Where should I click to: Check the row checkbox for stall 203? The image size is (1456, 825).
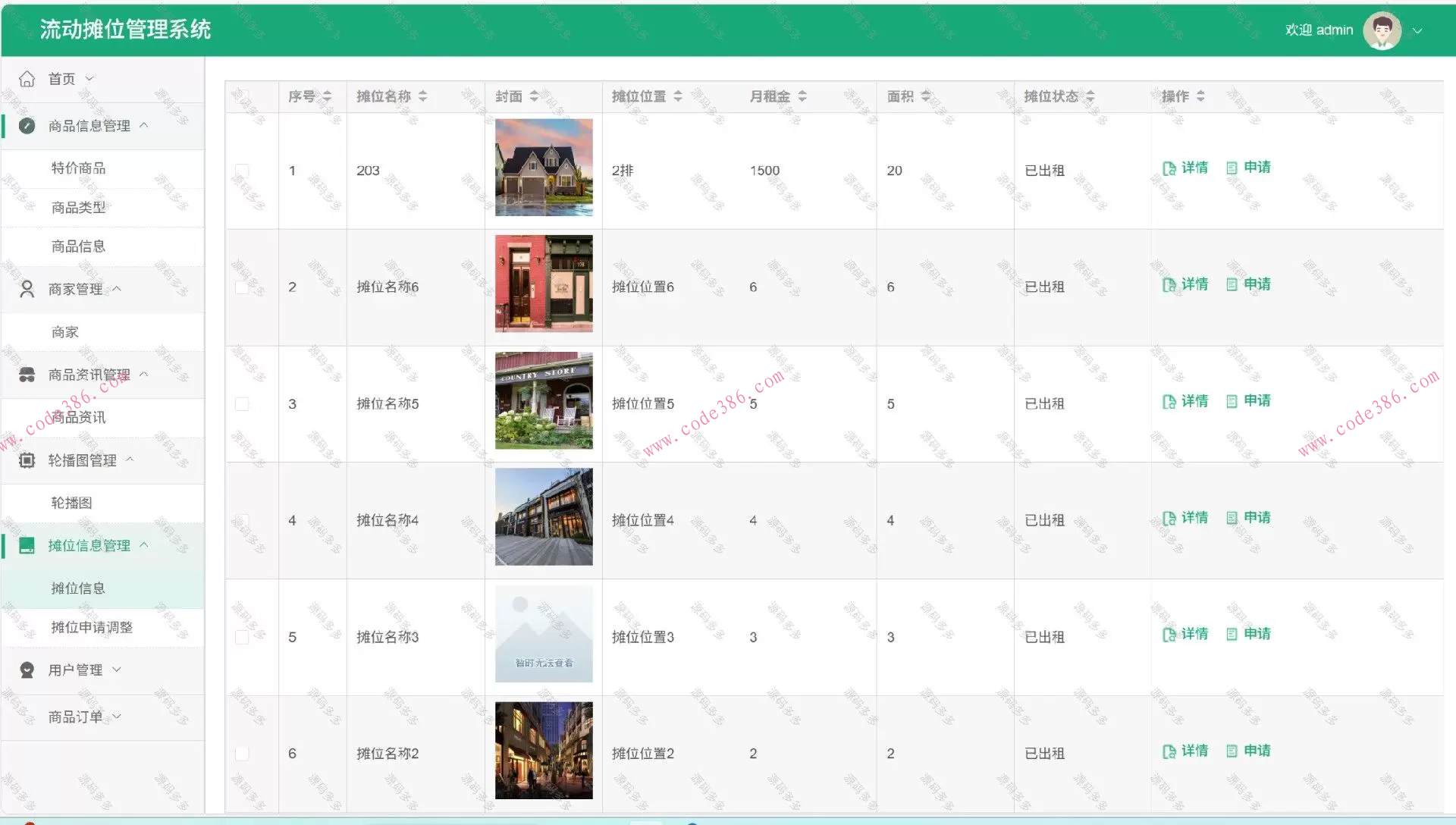click(x=242, y=171)
